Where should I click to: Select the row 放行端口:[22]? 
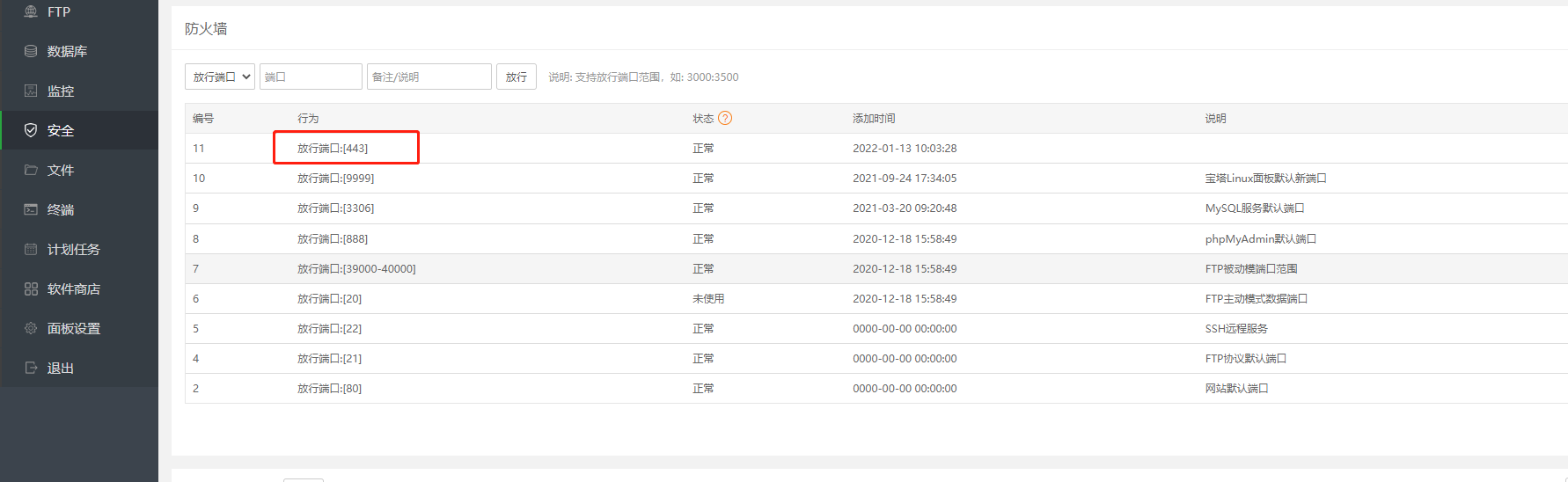tap(876, 328)
